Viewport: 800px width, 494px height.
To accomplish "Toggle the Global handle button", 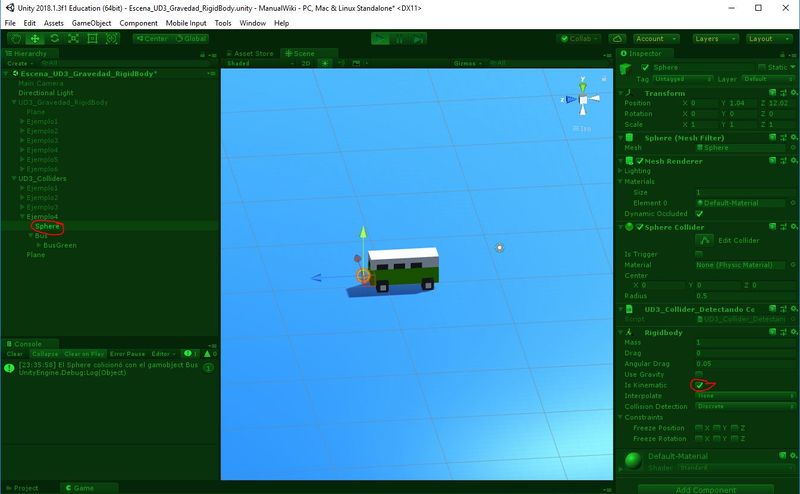I will coord(190,39).
